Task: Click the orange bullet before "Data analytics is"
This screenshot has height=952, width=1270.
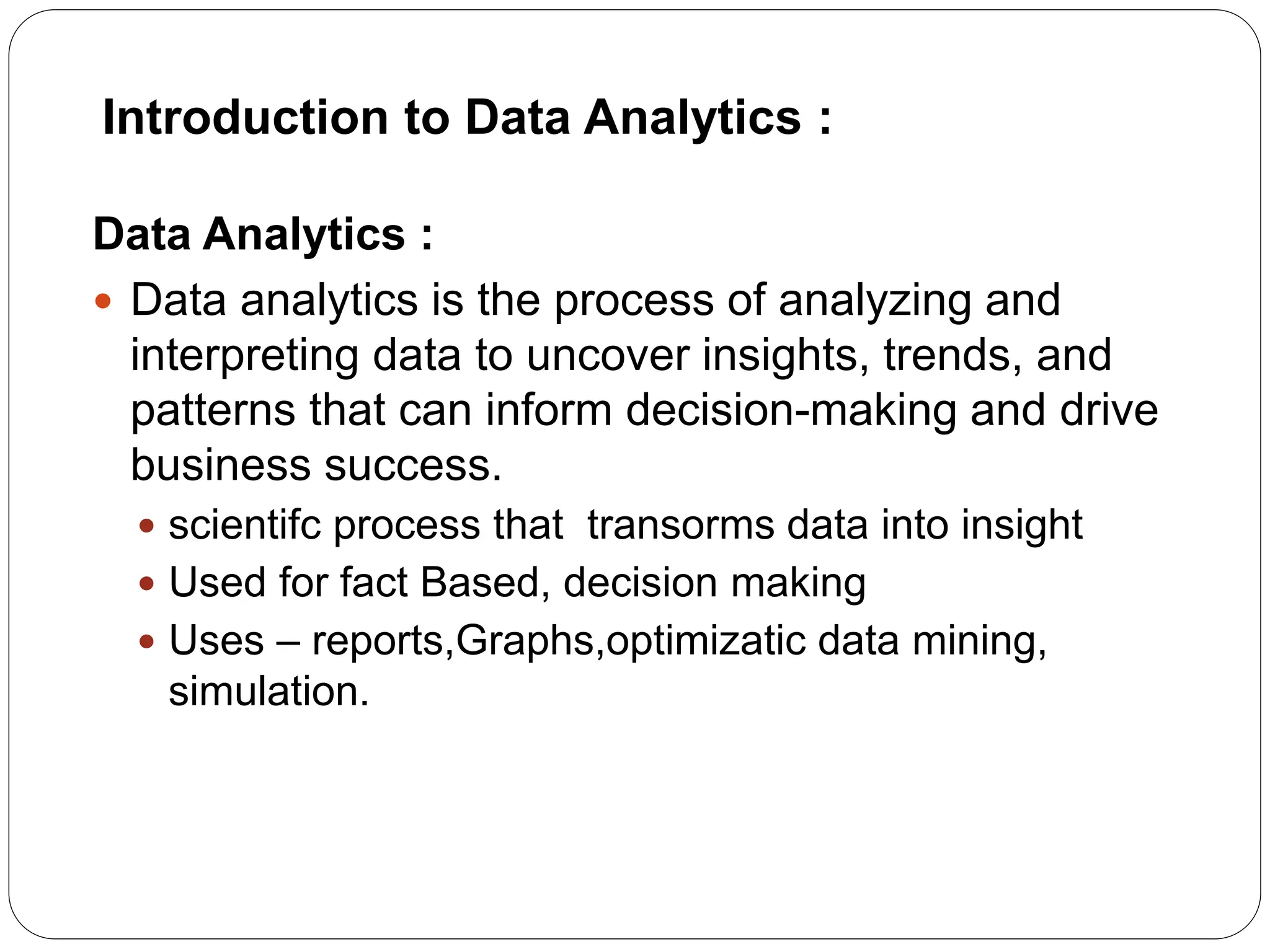Action: coord(103,302)
